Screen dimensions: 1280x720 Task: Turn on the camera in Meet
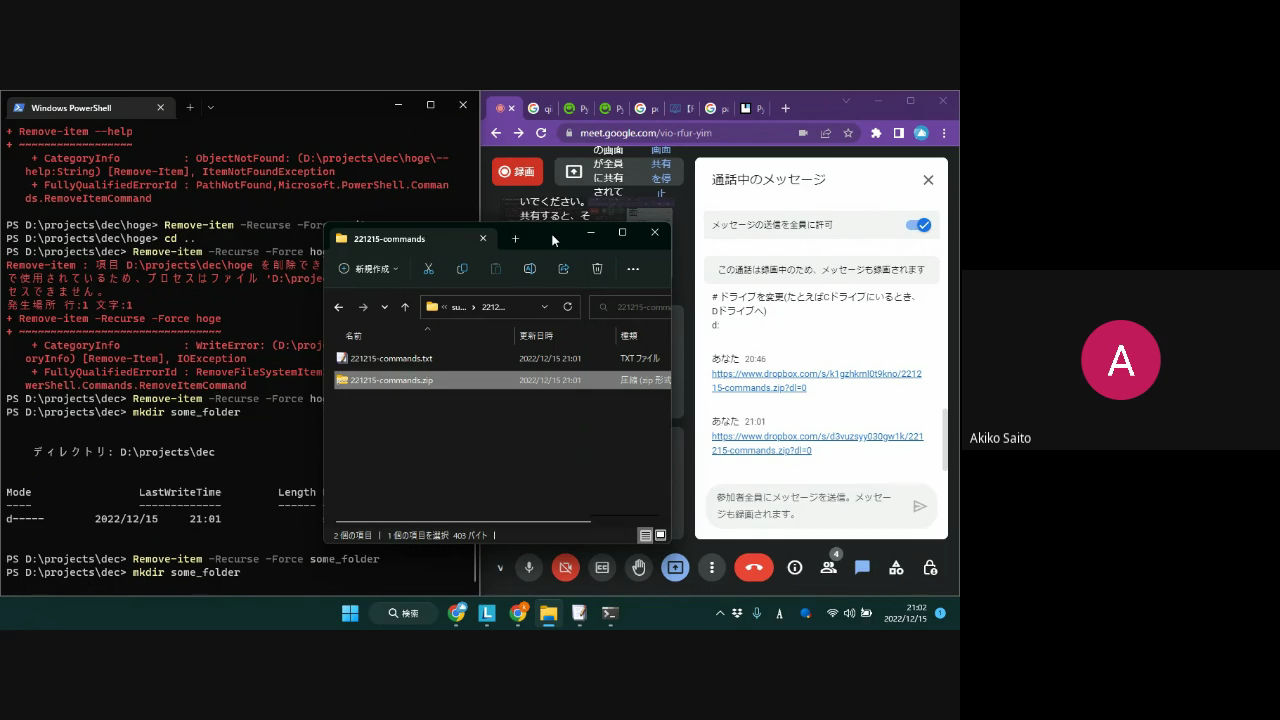pyautogui.click(x=565, y=568)
